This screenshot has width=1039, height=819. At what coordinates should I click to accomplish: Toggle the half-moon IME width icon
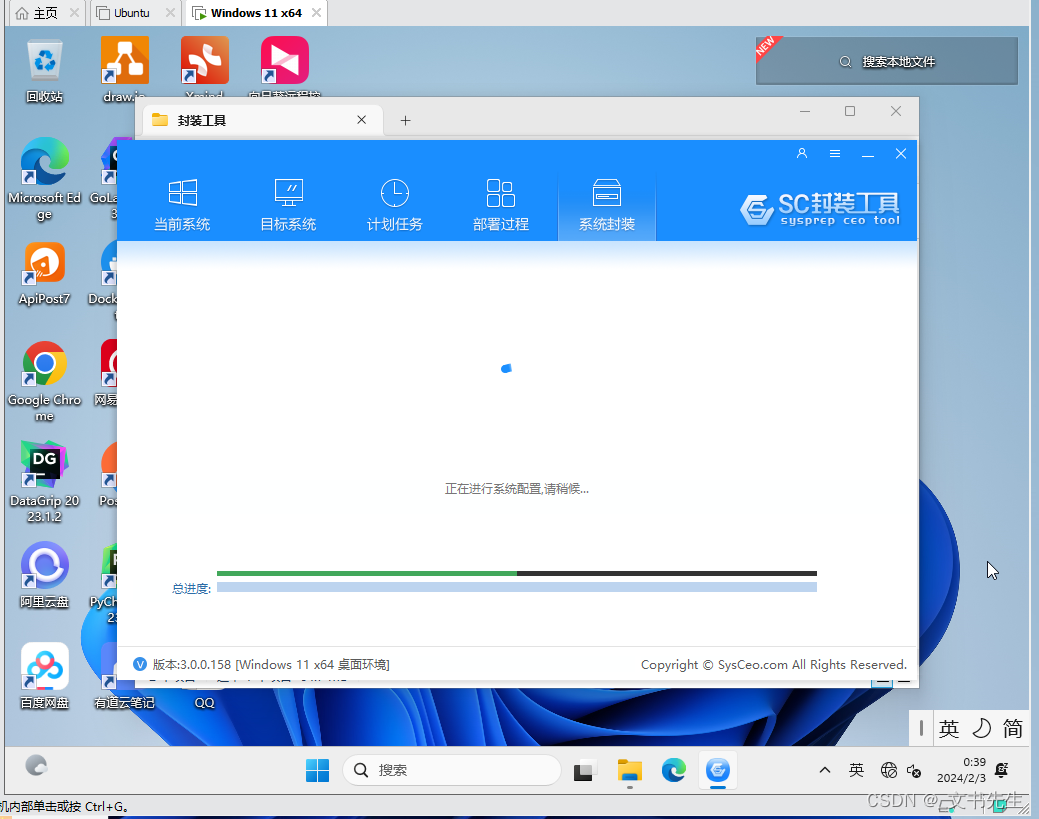pos(981,728)
